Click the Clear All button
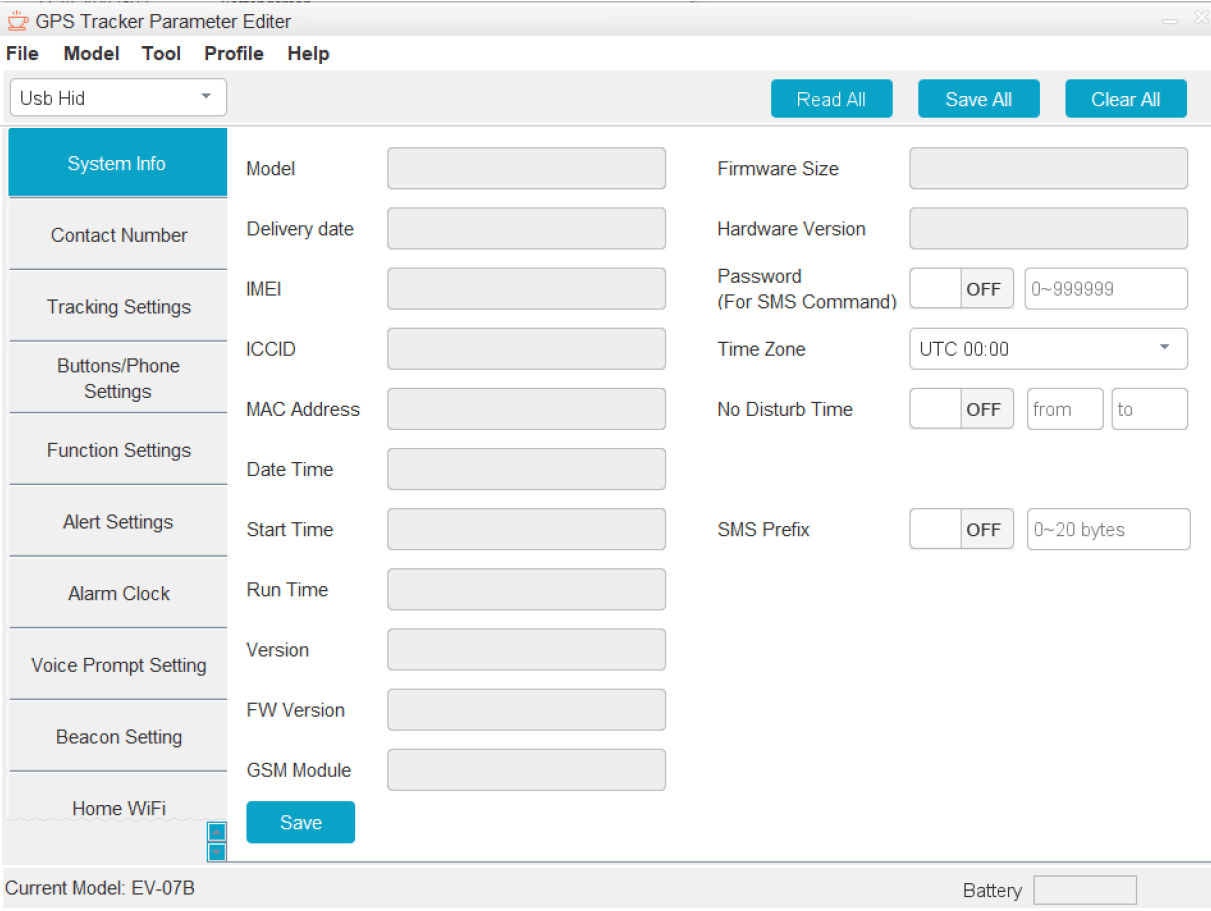1211x911 pixels. 1126,99
